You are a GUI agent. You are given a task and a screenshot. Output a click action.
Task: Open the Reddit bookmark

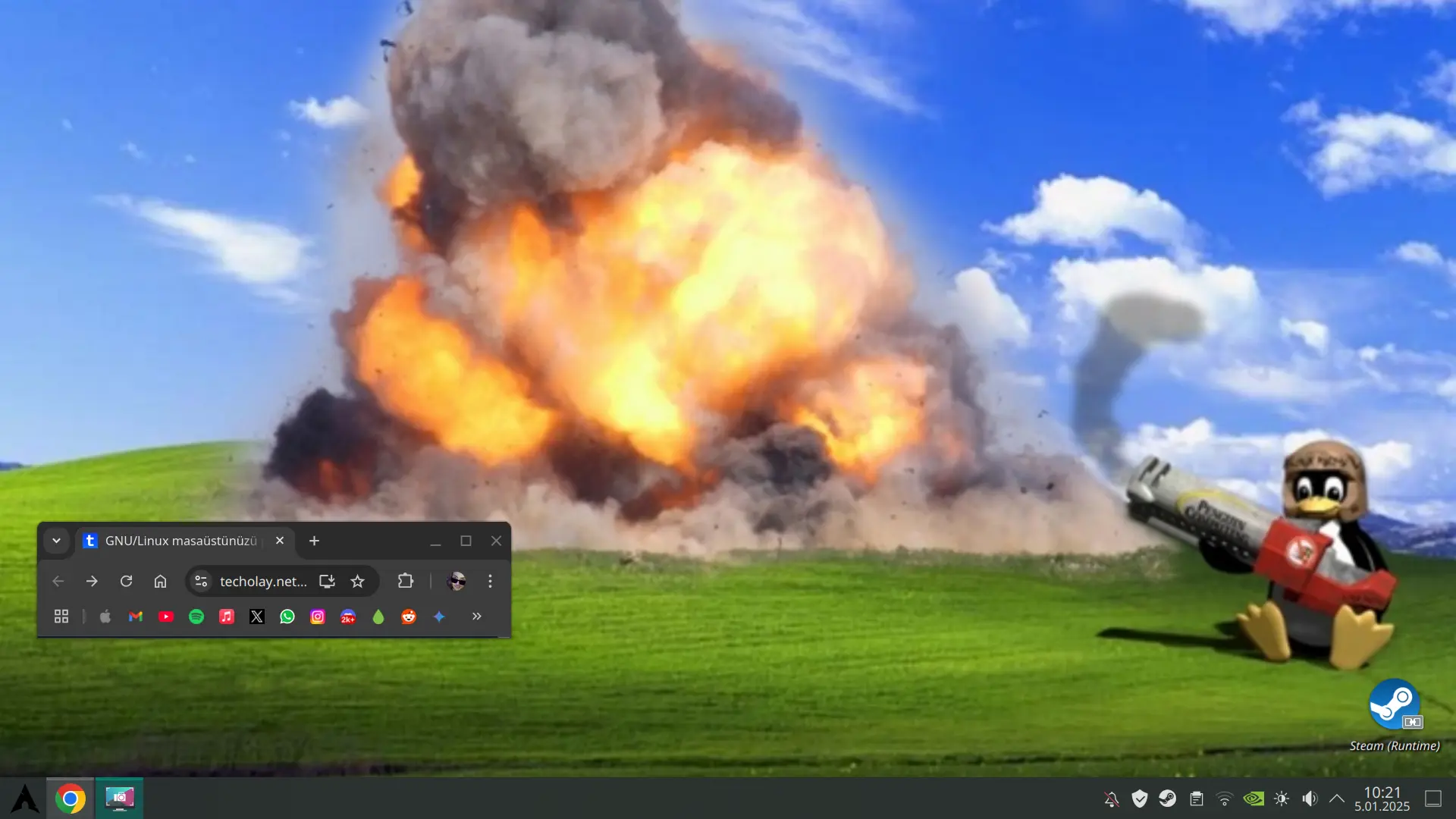coord(409,617)
